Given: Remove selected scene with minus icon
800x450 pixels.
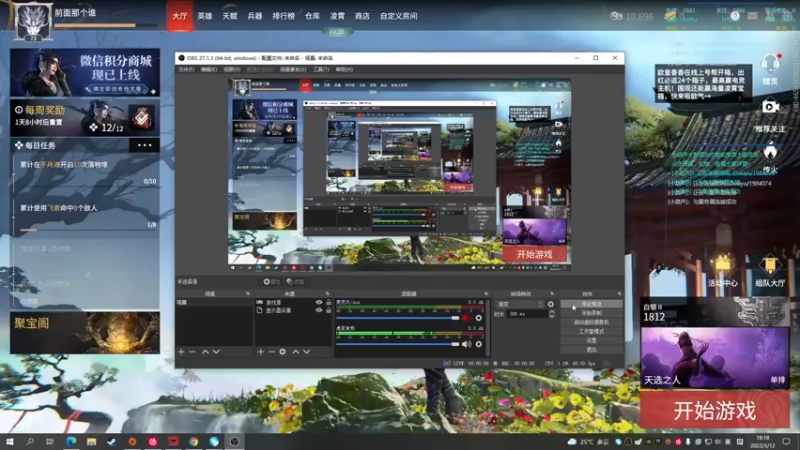Looking at the screenshot, I should point(192,352).
